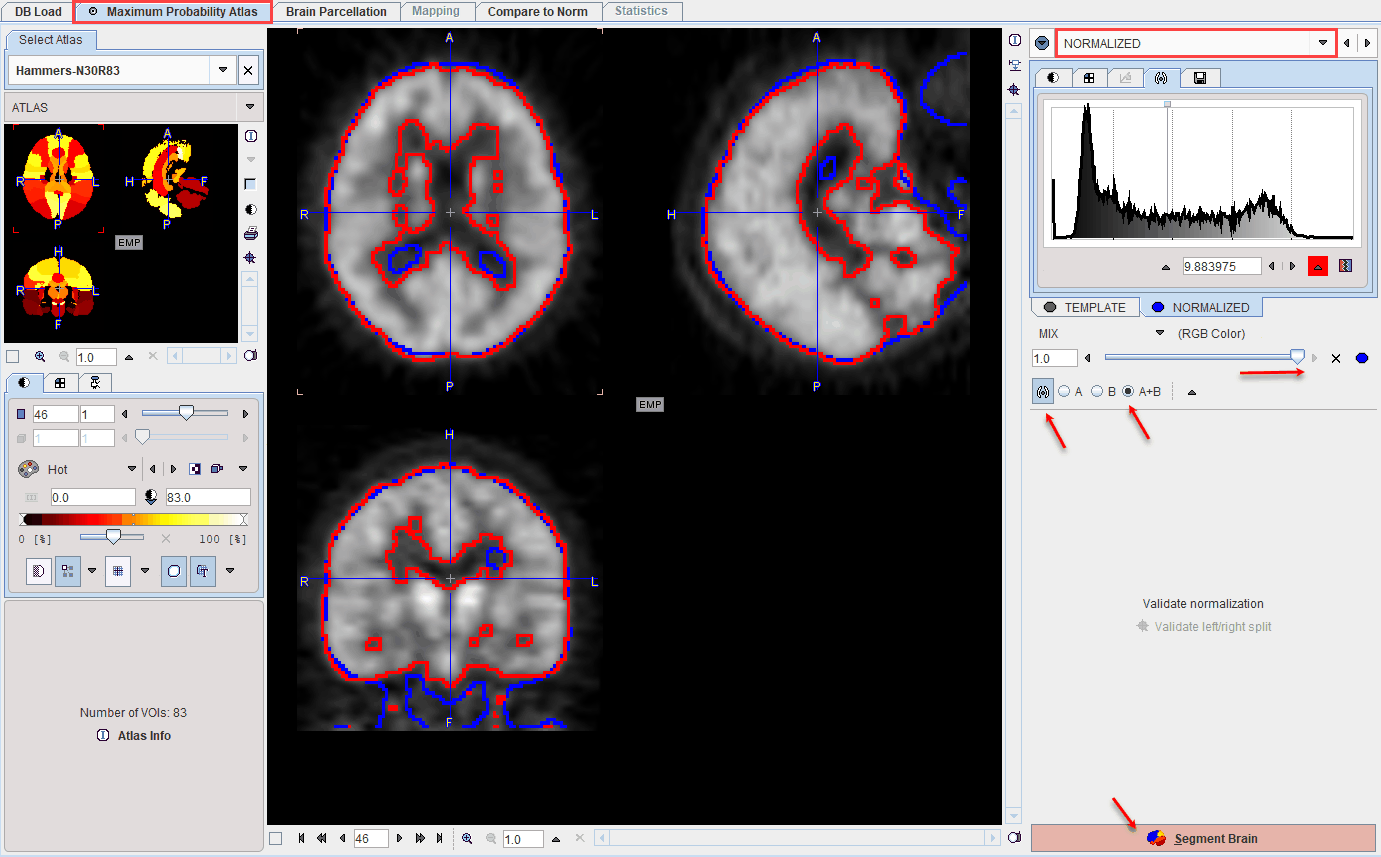Invert the Hot color table

195,469
